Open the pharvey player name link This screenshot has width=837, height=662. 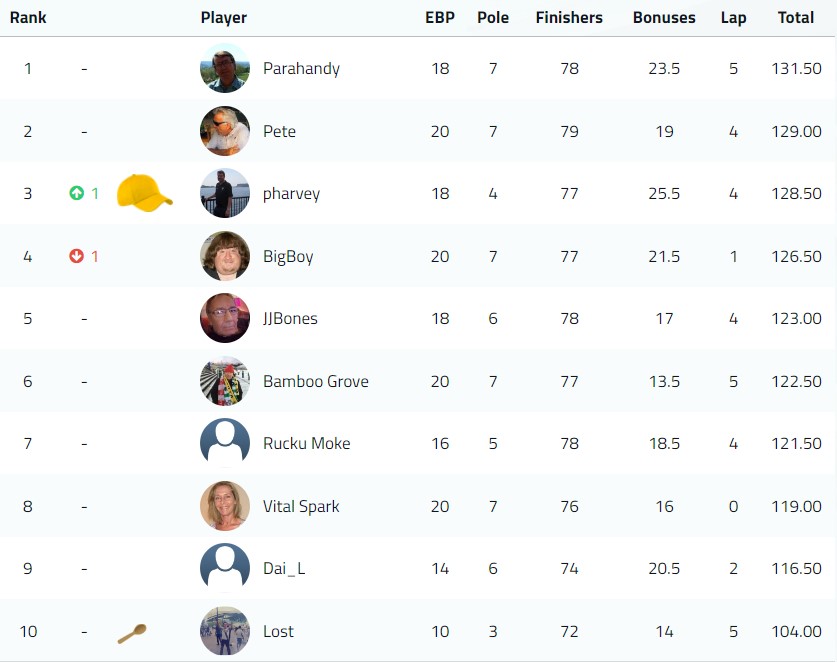291,194
